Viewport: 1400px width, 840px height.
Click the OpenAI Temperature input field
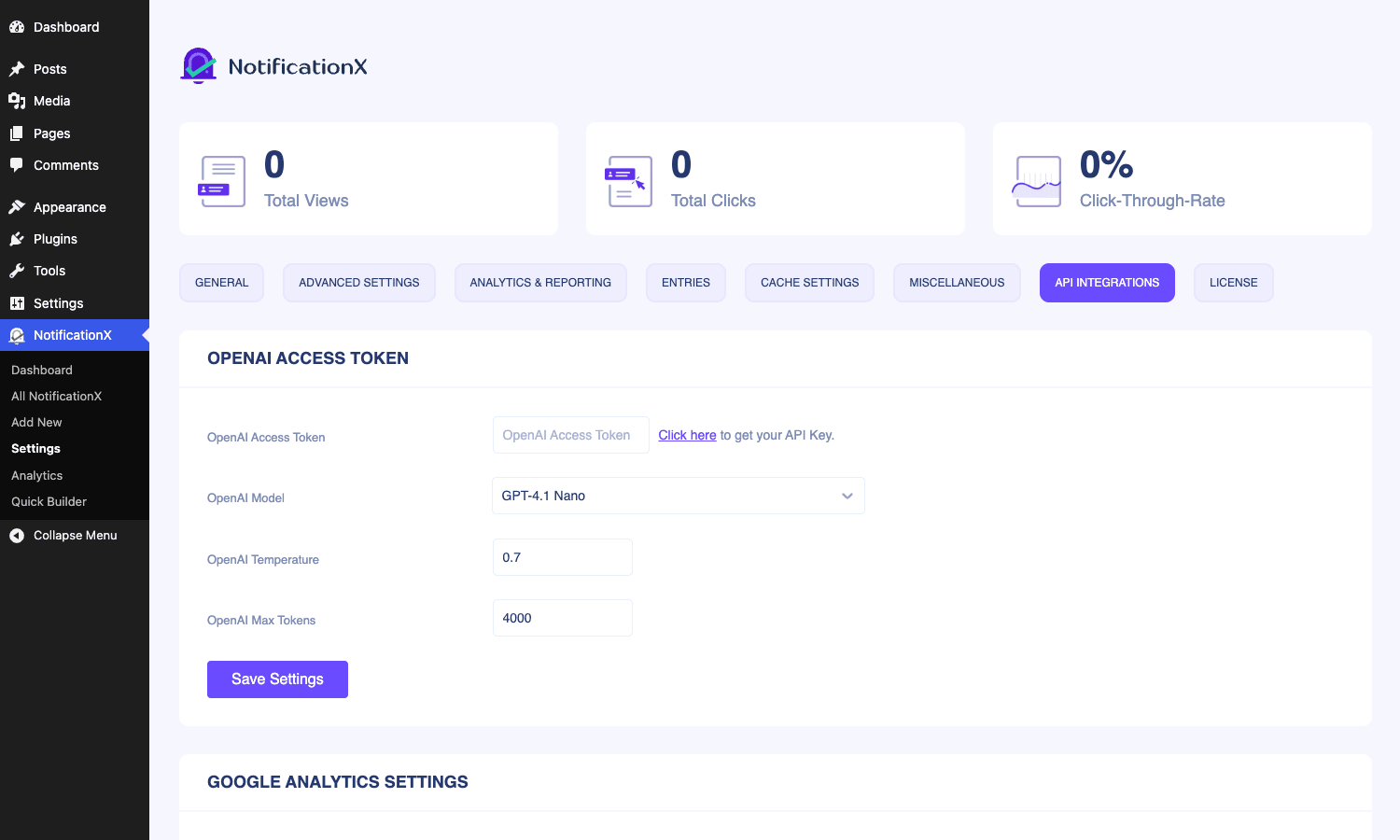[x=563, y=557]
